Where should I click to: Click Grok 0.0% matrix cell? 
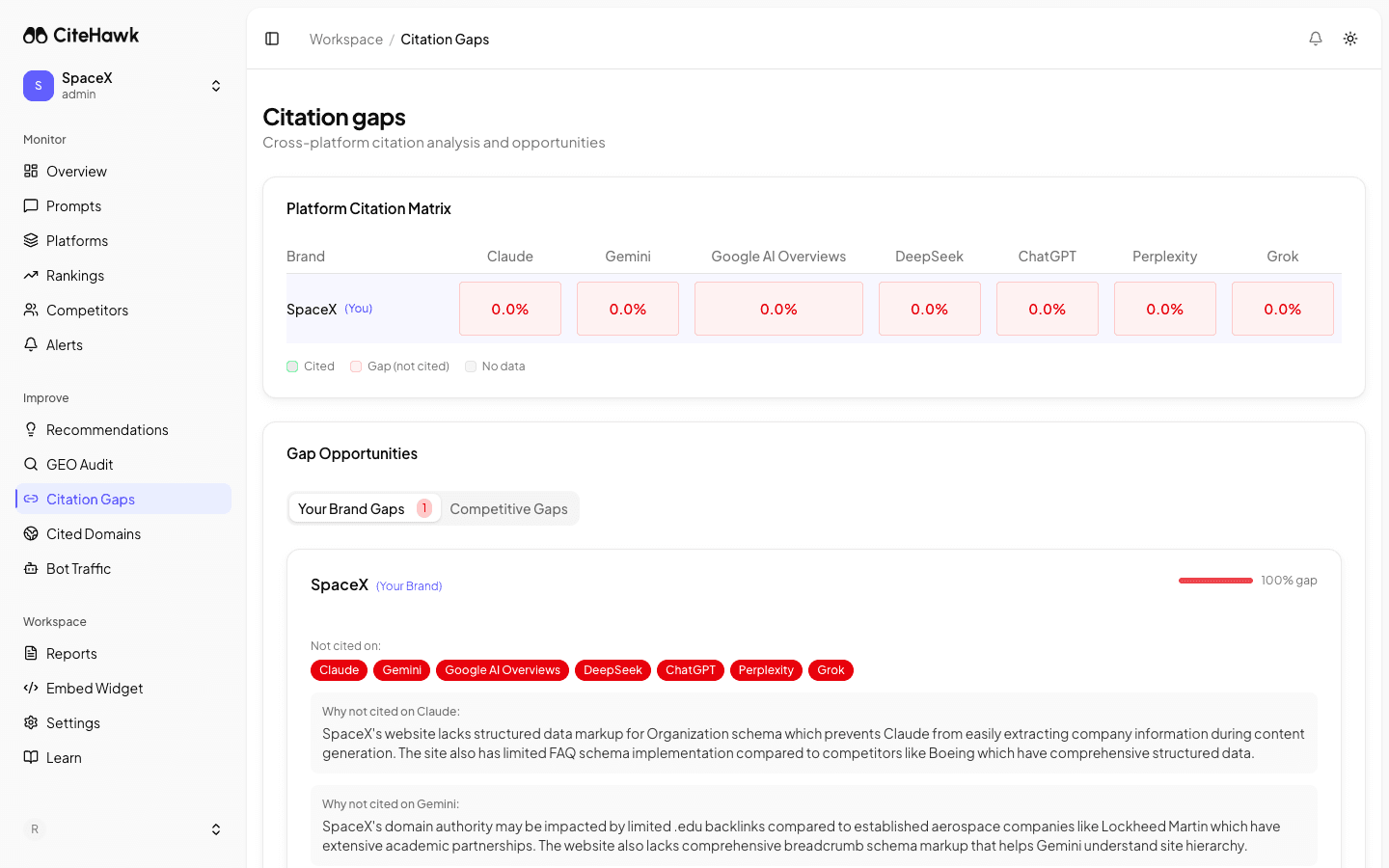point(1283,309)
